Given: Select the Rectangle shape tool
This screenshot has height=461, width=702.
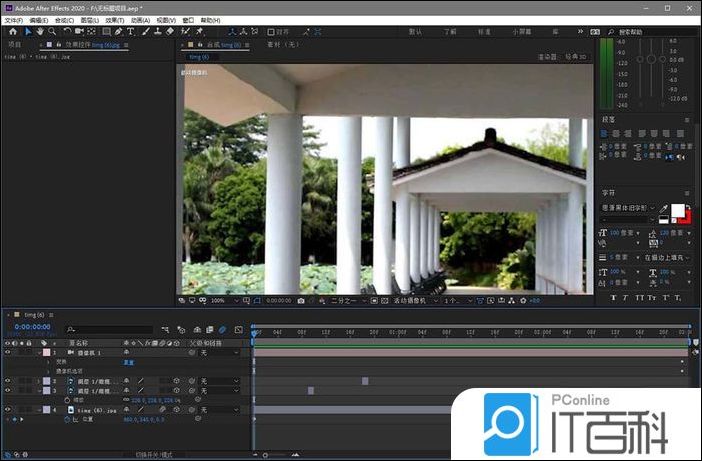Looking at the screenshot, I should coord(106,31).
